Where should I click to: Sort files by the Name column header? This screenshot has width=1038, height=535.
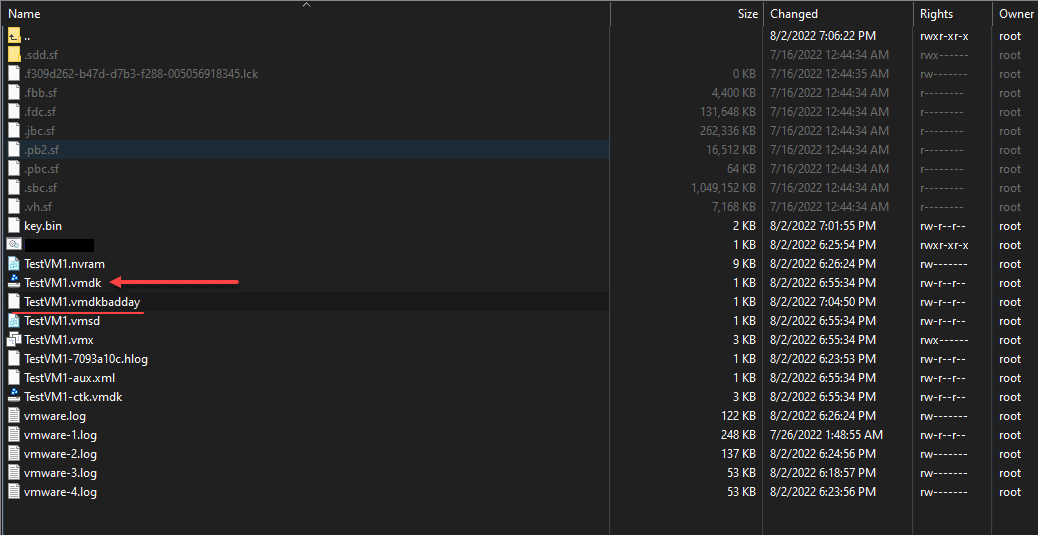click(25, 14)
